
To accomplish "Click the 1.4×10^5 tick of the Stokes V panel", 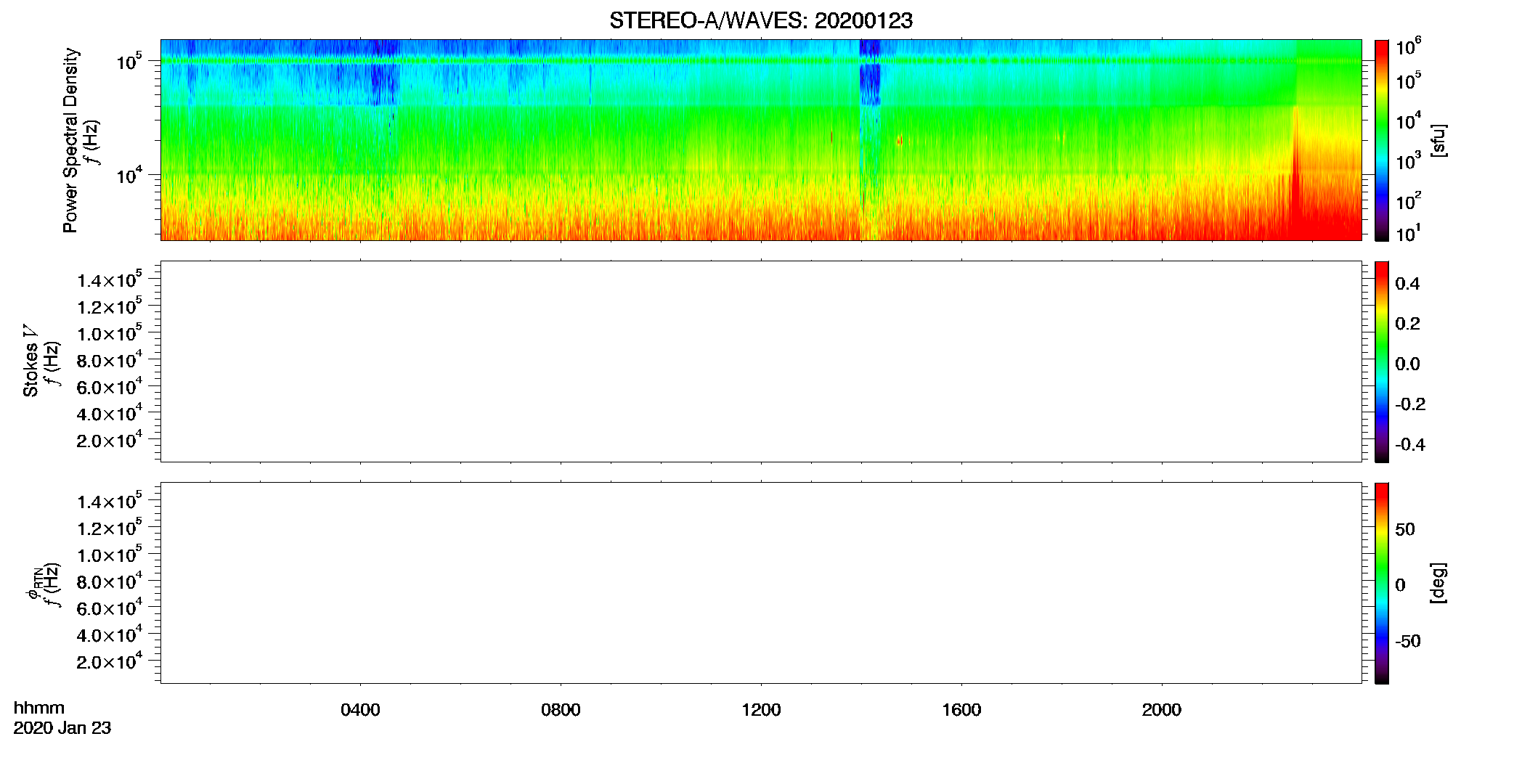I will coord(110,279).
